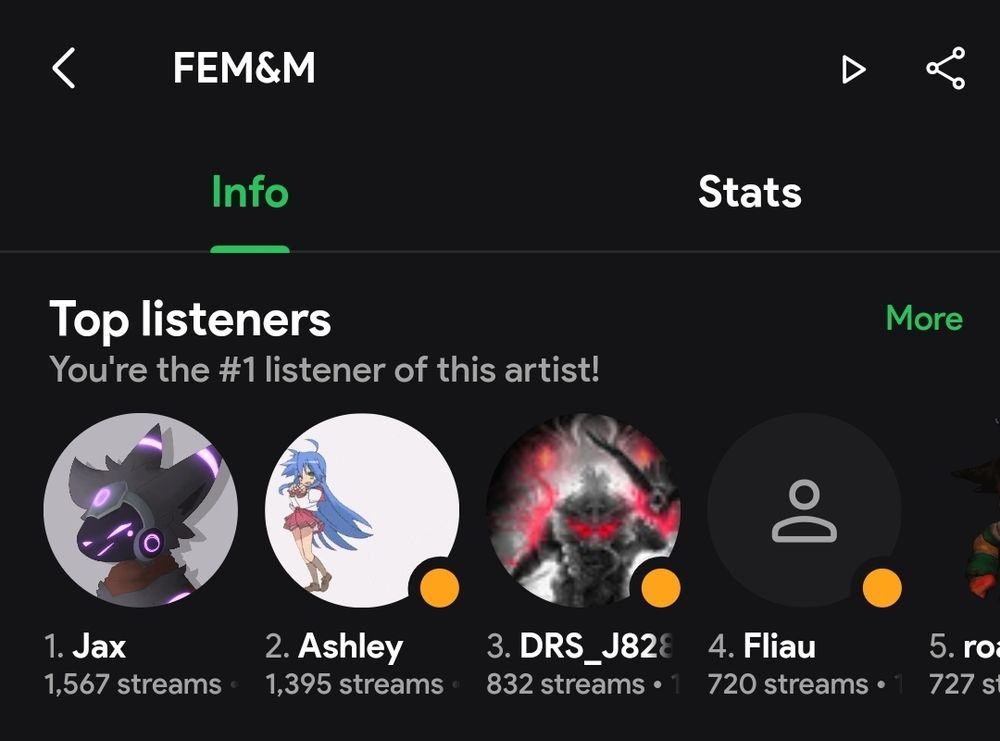Open Fliau's placeholder person avatar

804,510
